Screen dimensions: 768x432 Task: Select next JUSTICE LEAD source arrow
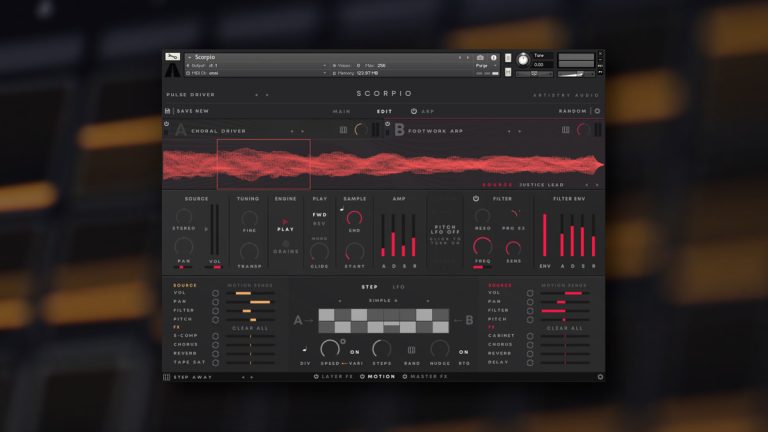[597, 185]
